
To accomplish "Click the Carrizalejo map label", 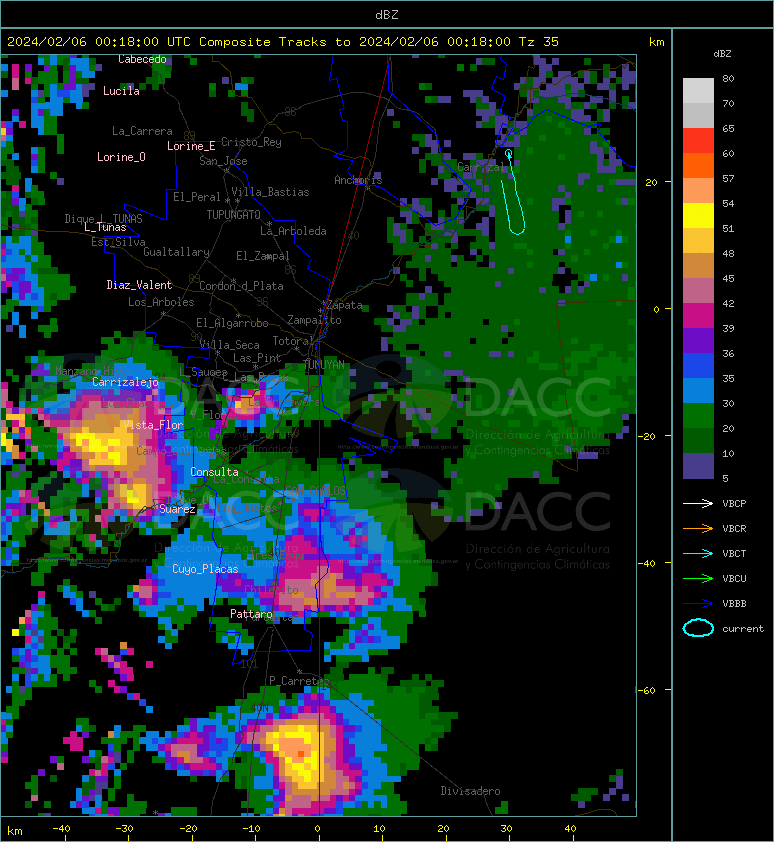I will pyautogui.click(x=125, y=382).
